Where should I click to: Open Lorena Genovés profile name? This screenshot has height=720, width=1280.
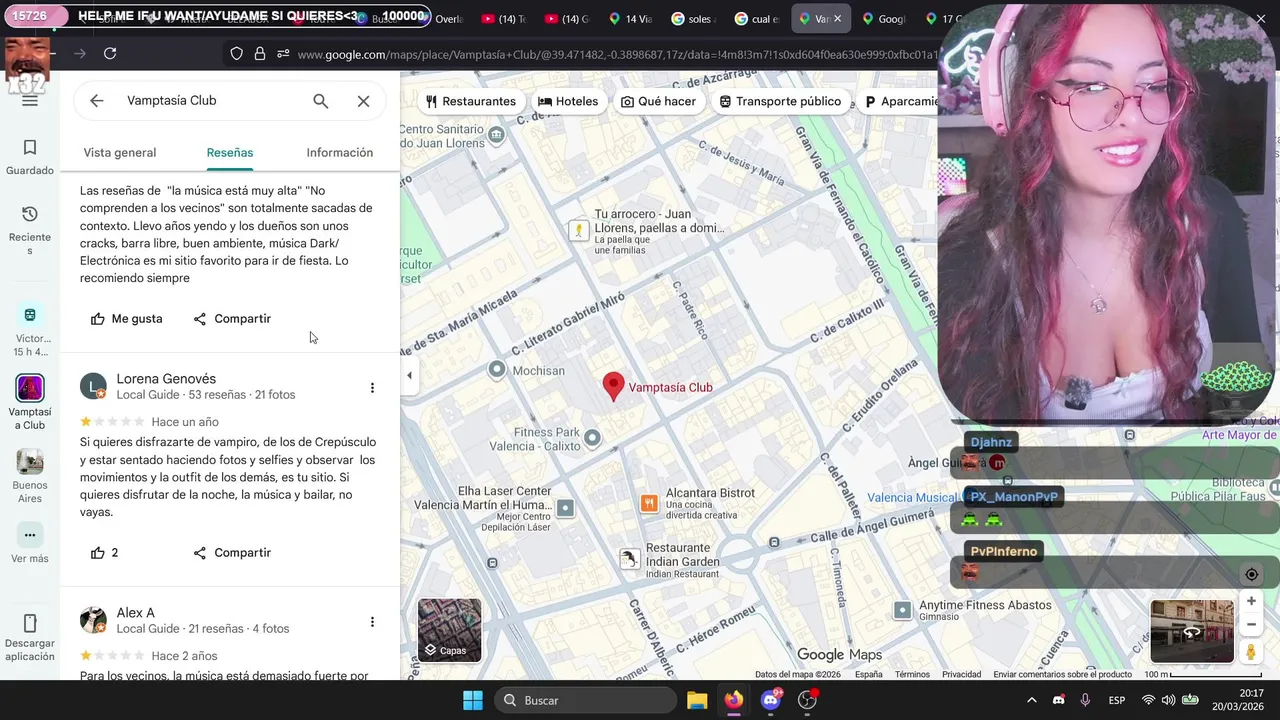(166, 379)
